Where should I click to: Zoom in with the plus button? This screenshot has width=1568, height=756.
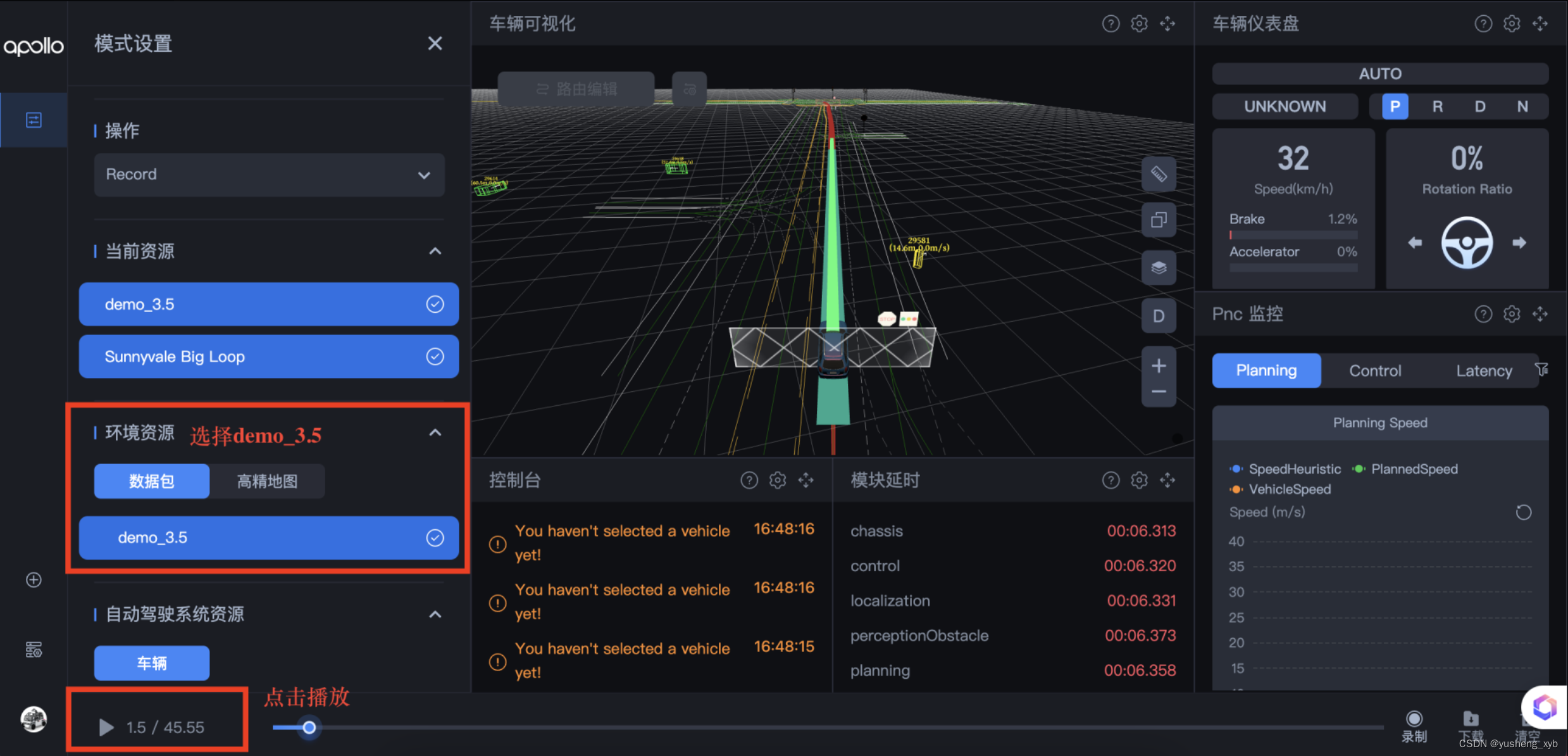point(1158,366)
